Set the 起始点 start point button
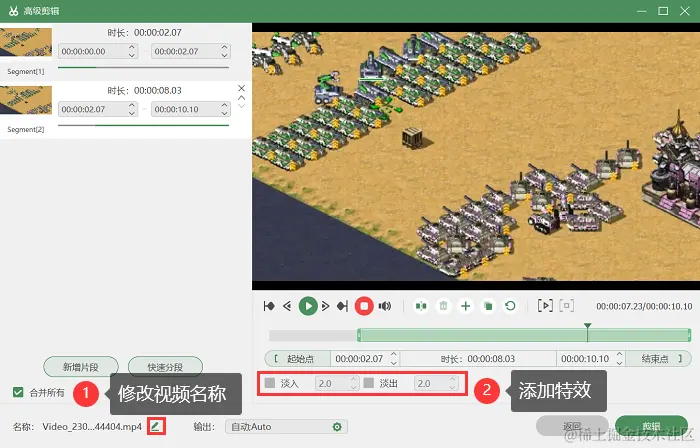The image size is (700, 448). tap(298, 358)
